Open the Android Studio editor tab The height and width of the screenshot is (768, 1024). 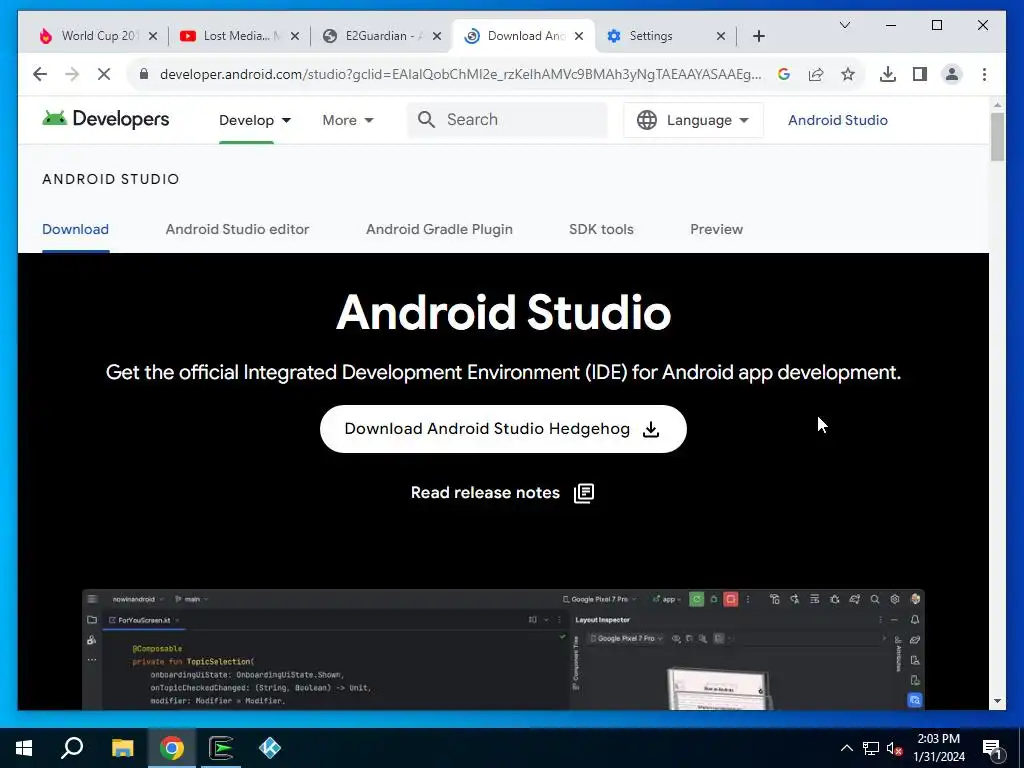click(x=237, y=229)
